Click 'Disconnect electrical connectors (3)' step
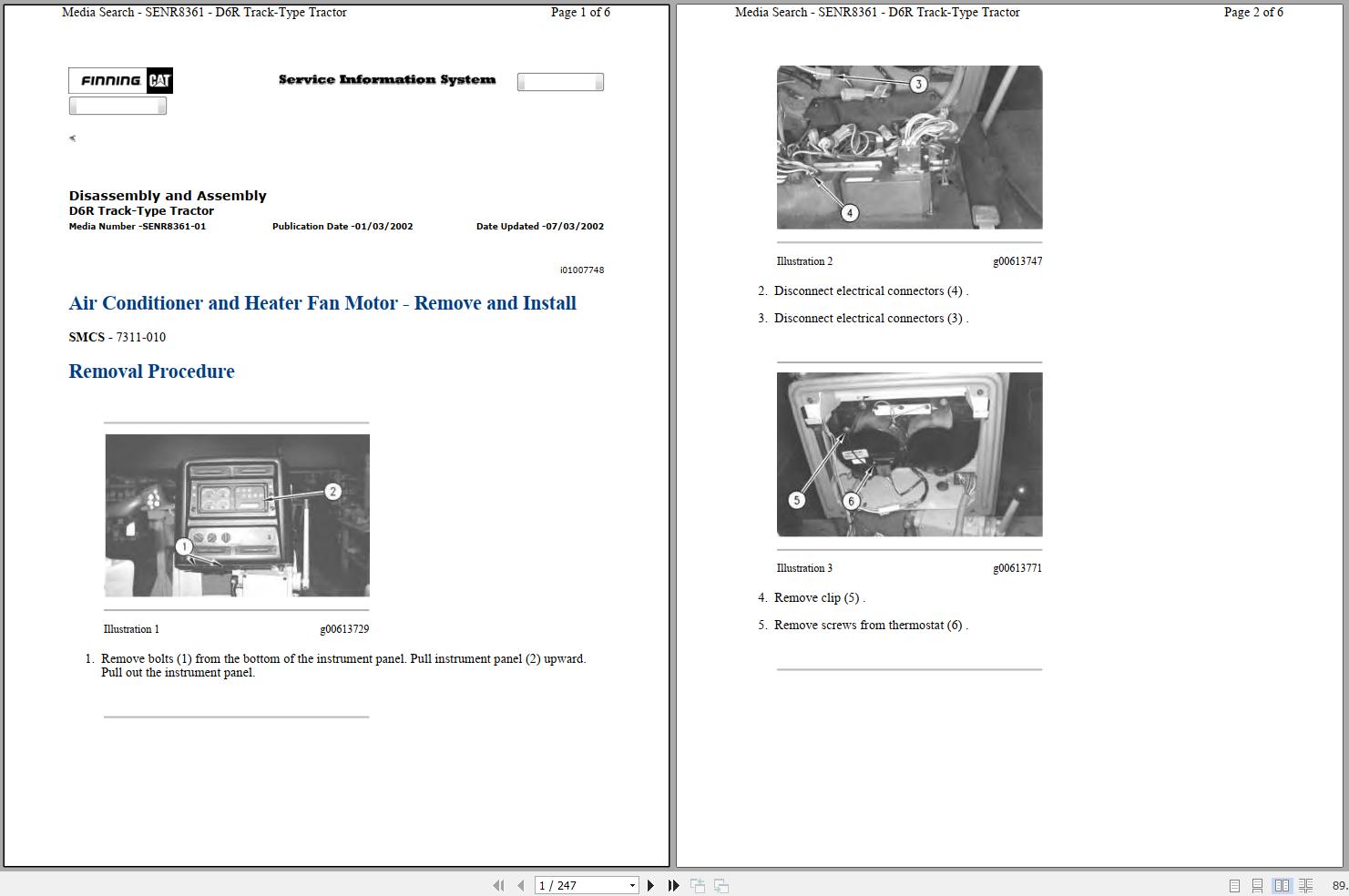 pos(870,319)
